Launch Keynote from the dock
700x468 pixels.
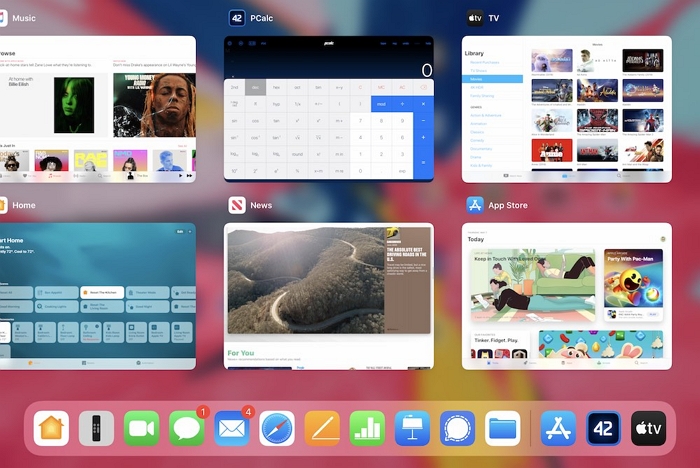pyautogui.click(x=412, y=429)
